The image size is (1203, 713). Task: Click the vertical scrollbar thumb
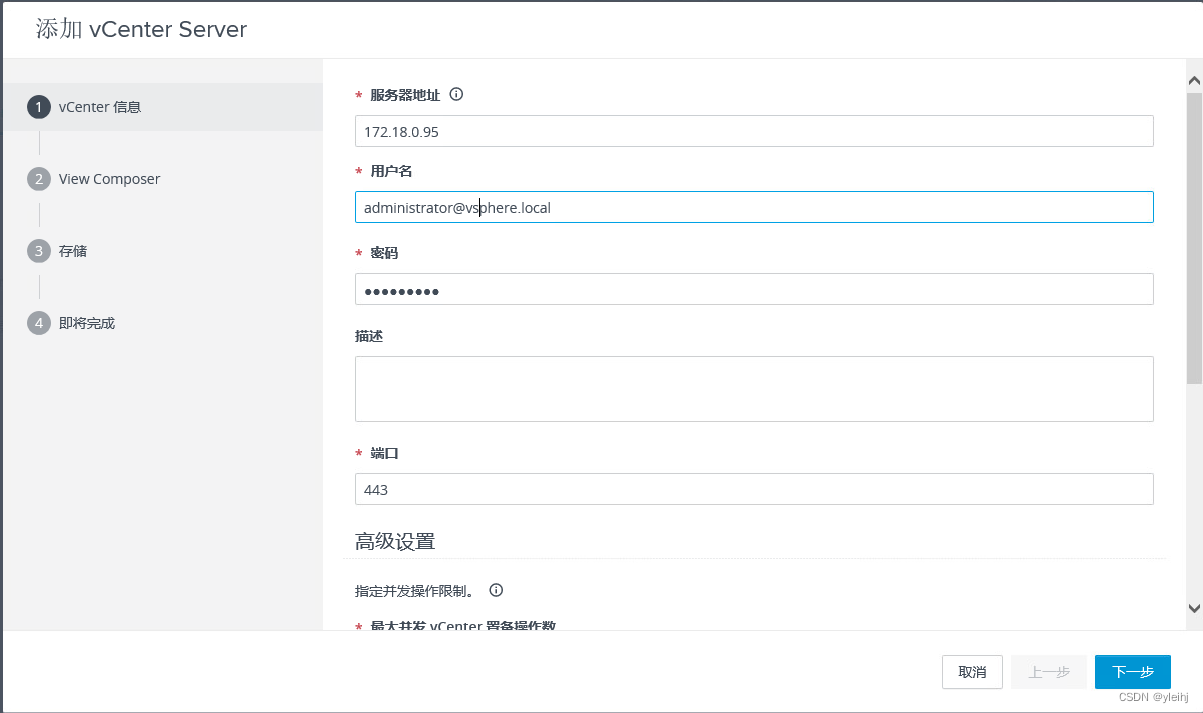click(1194, 238)
